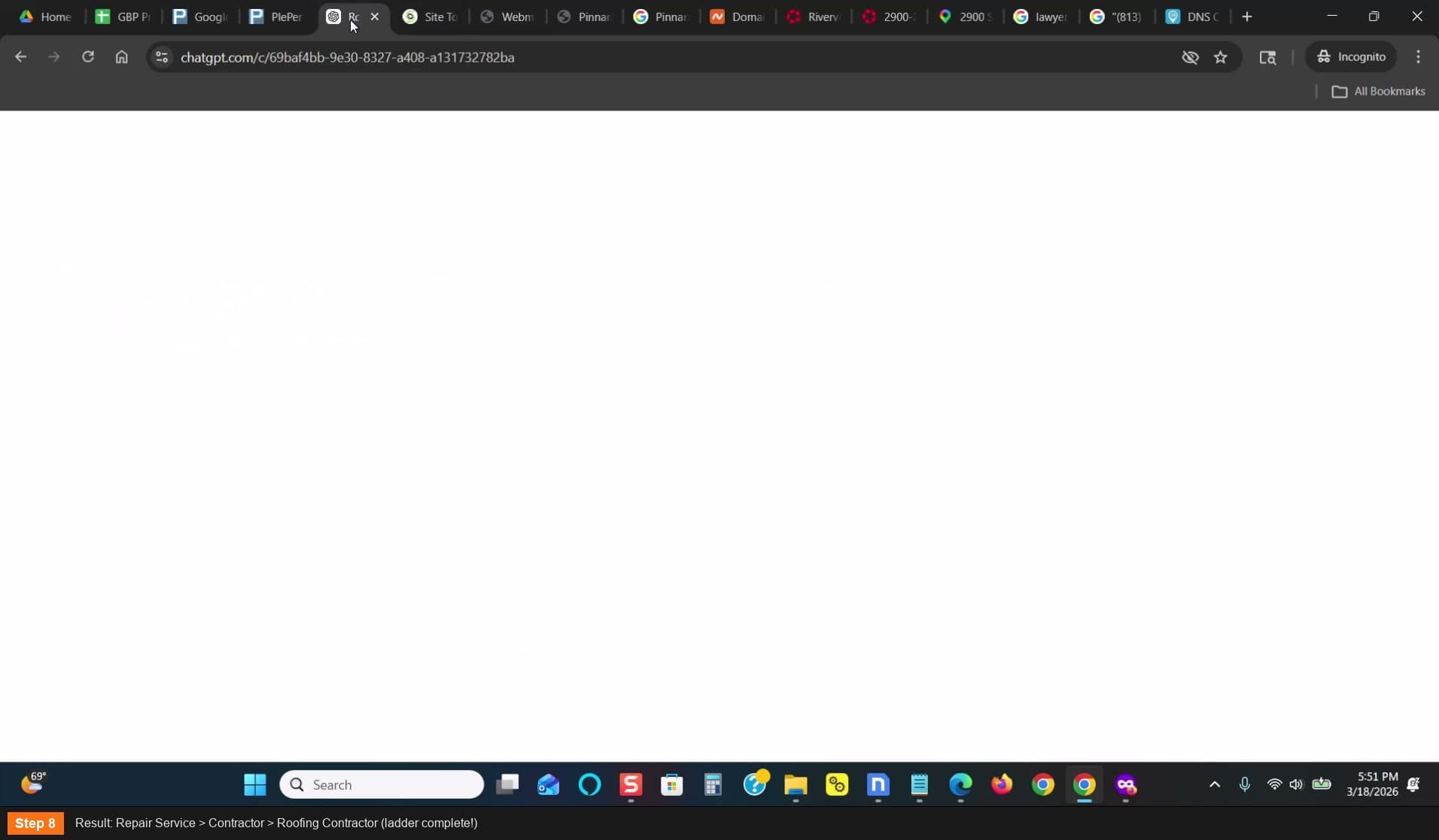Toggle the microphone tray icon
This screenshot has height=840, width=1439.
[1244, 784]
